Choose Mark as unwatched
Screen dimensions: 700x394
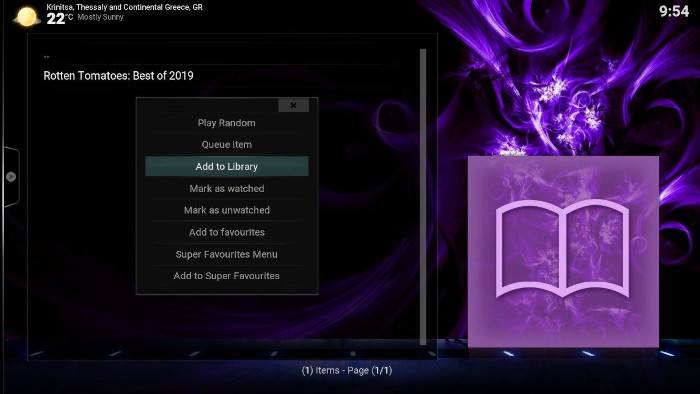tap(226, 210)
